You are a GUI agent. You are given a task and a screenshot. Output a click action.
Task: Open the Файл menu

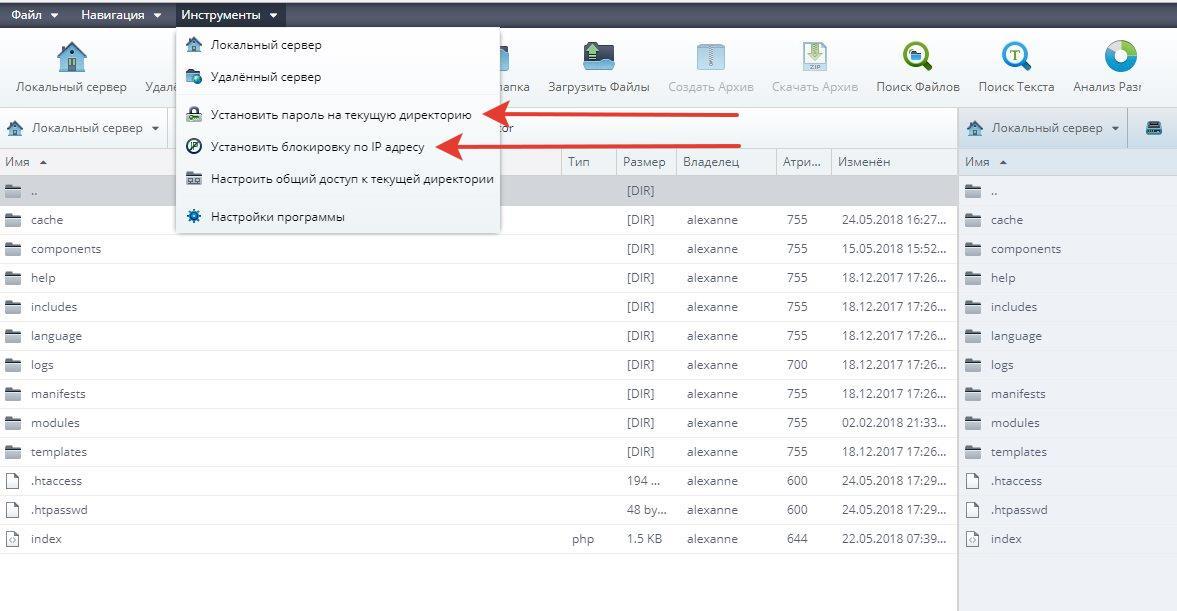(34, 15)
